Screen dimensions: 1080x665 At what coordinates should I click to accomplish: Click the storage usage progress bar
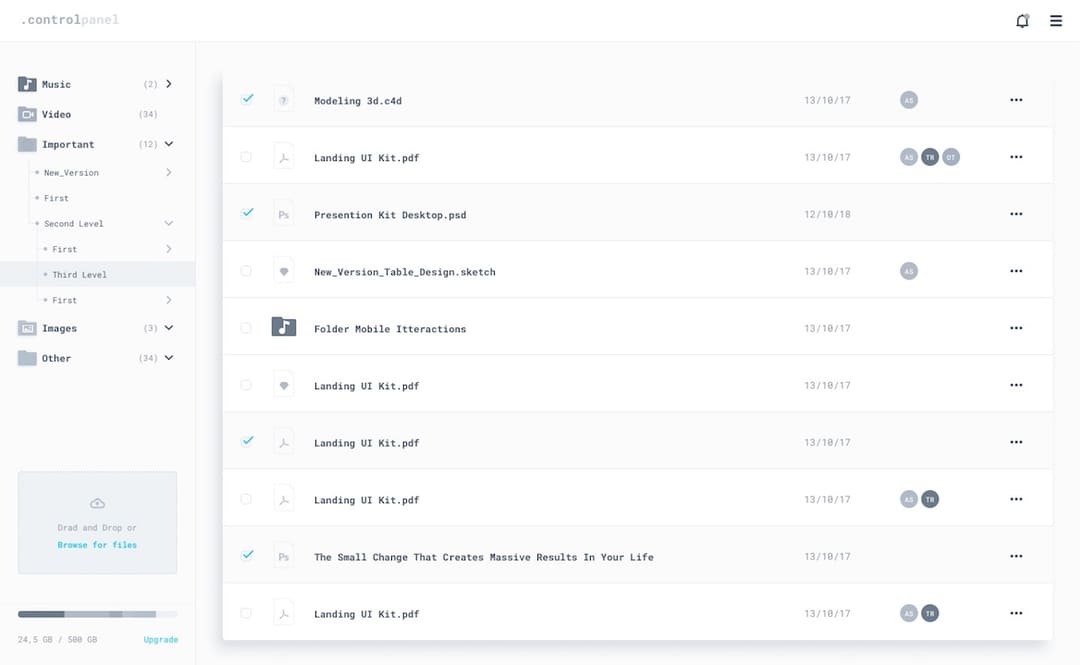click(97, 614)
